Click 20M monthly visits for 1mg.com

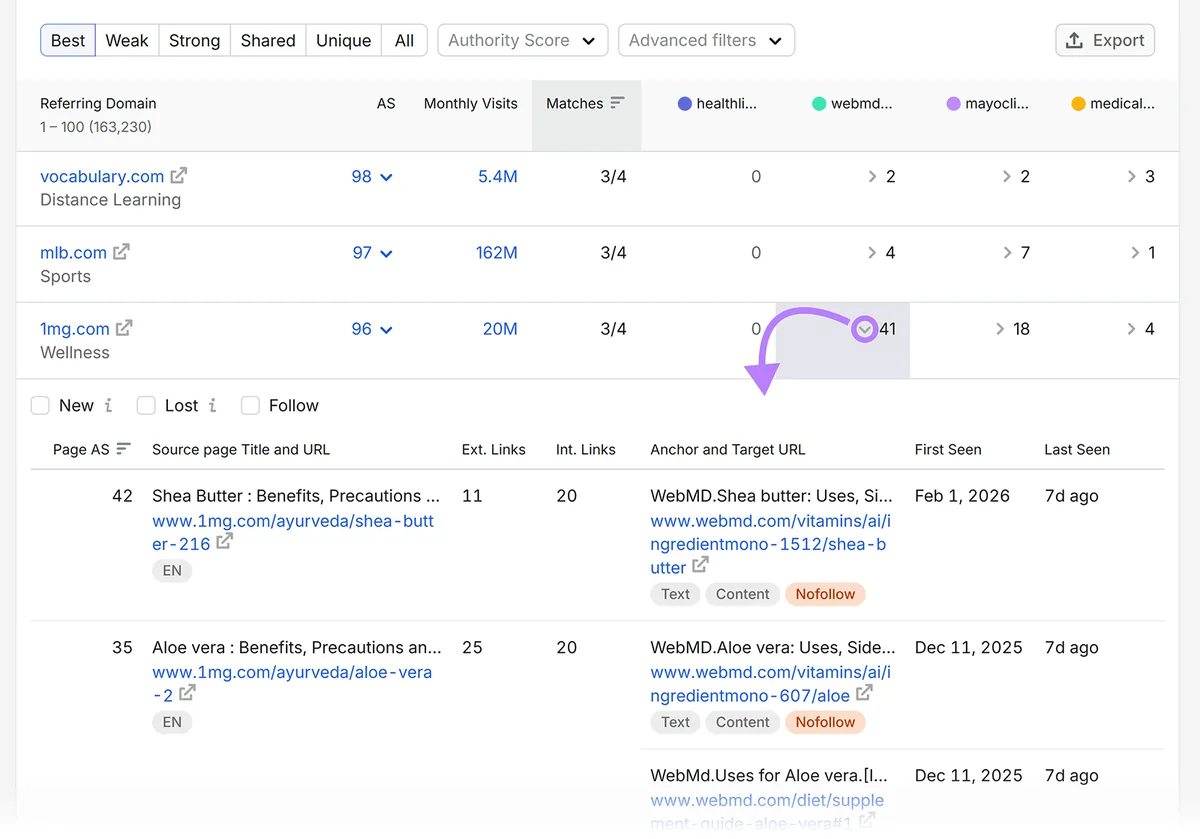pyautogui.click(x=500, y=328)
